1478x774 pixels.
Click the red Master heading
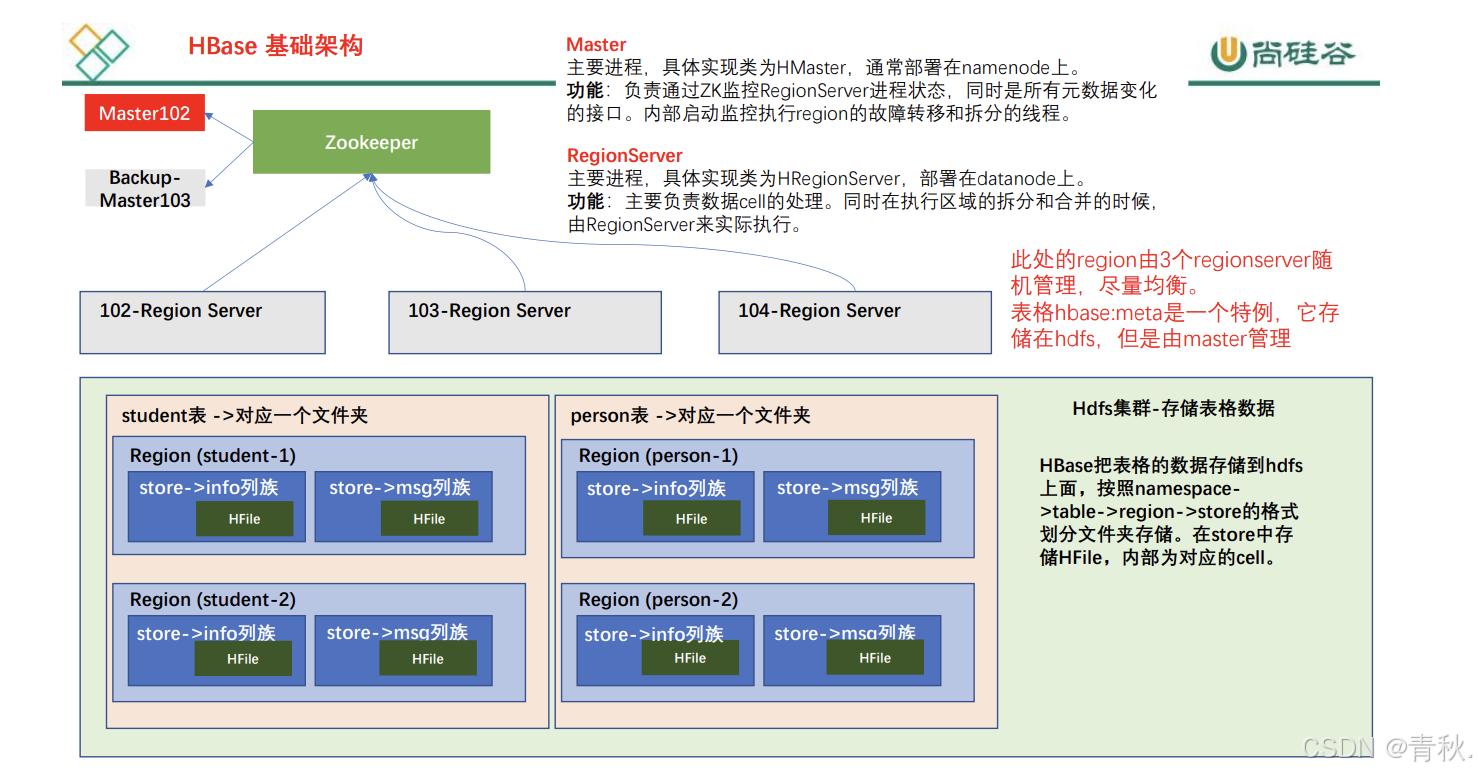596,45
